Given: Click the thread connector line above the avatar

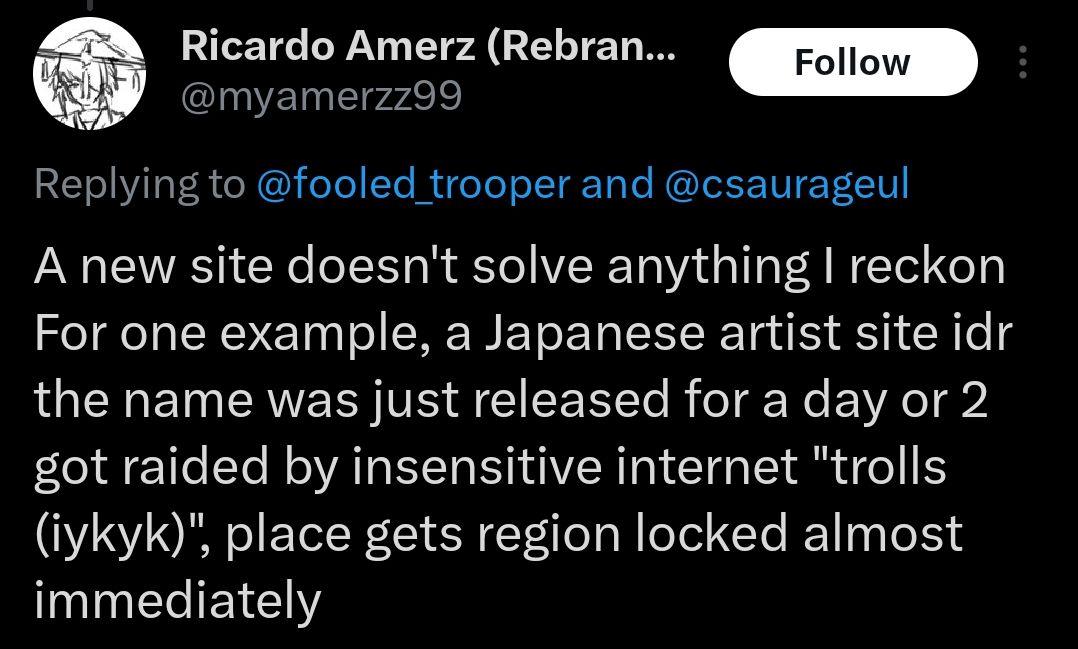Looking at the screenshot, I should 90,6.
